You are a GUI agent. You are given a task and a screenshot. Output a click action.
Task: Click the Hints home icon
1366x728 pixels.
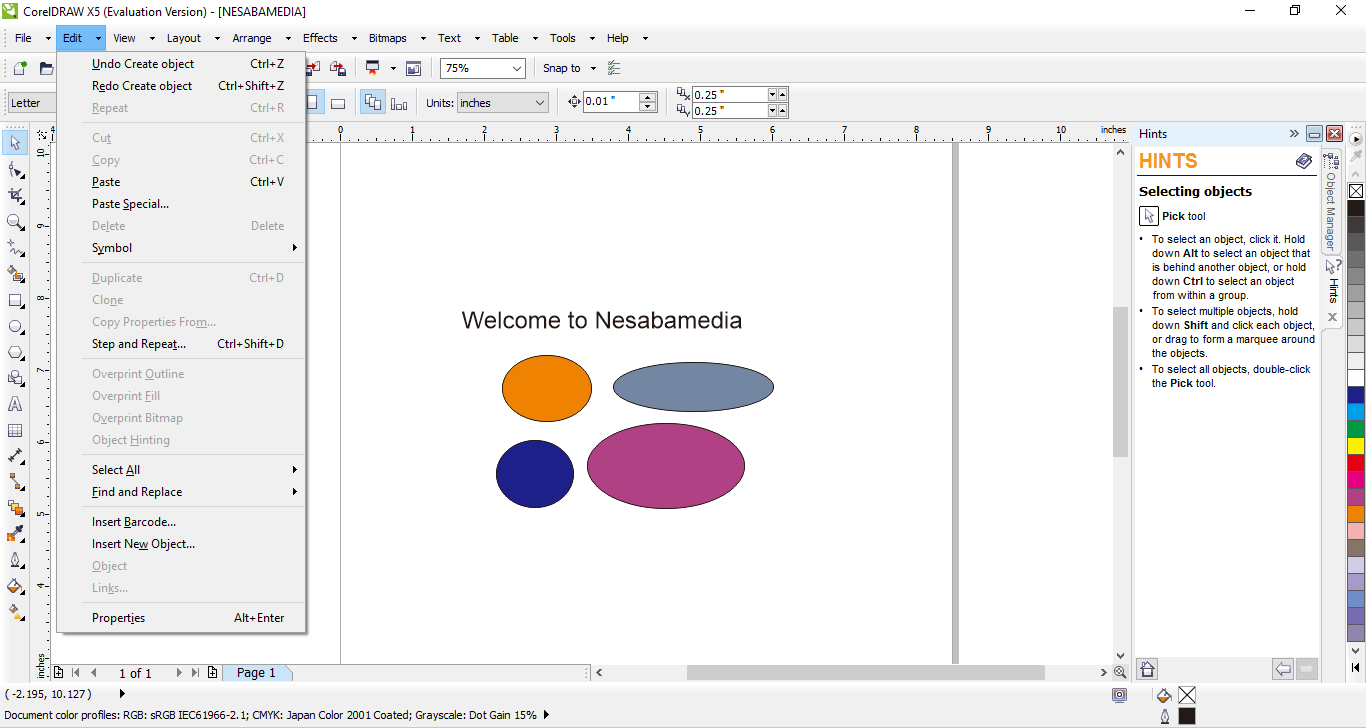[x=1148, y=669]
